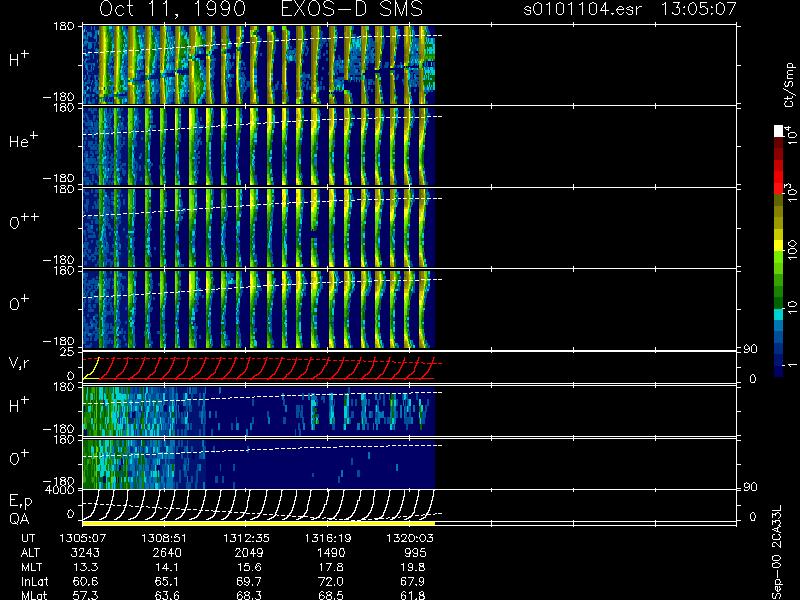Screen dimensions: 800x600
Task: Click the "QA" row label
Action: [19, 519]
